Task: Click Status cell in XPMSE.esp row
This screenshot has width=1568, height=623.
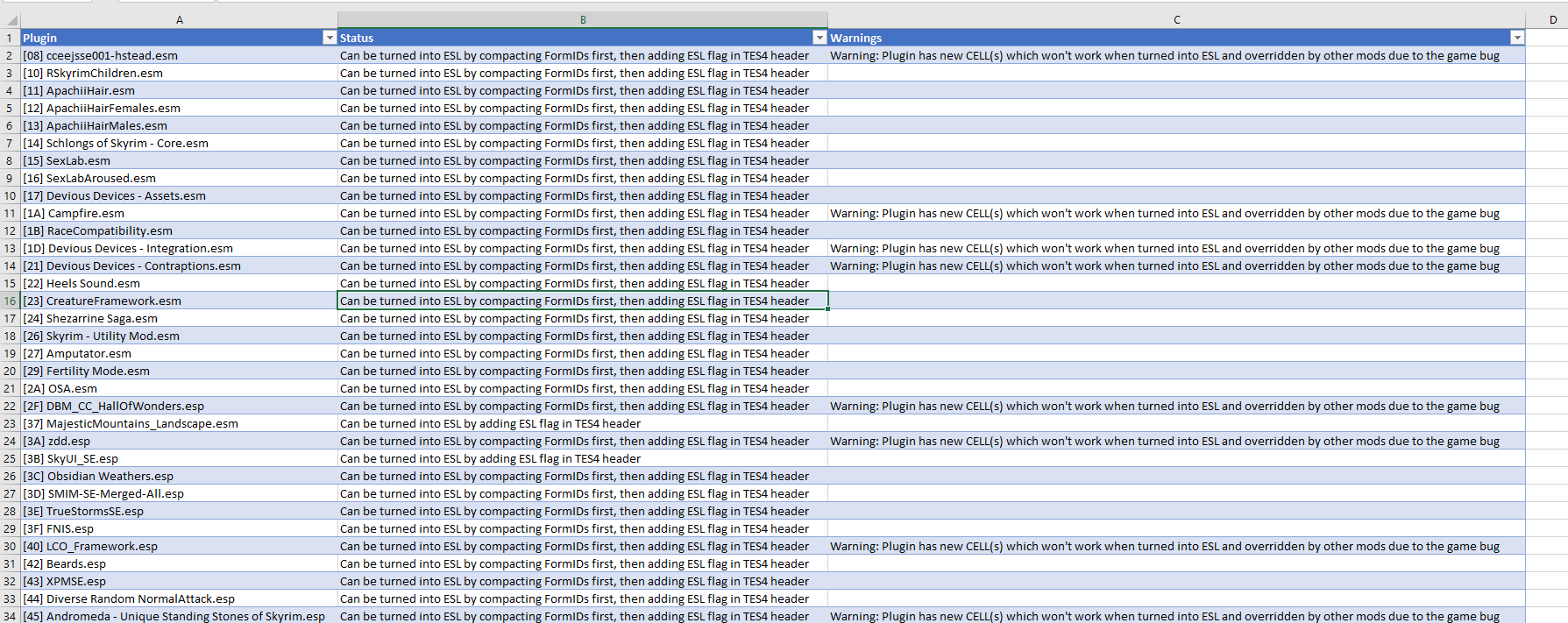Action: pyautogui.click(x=583, y=581)
